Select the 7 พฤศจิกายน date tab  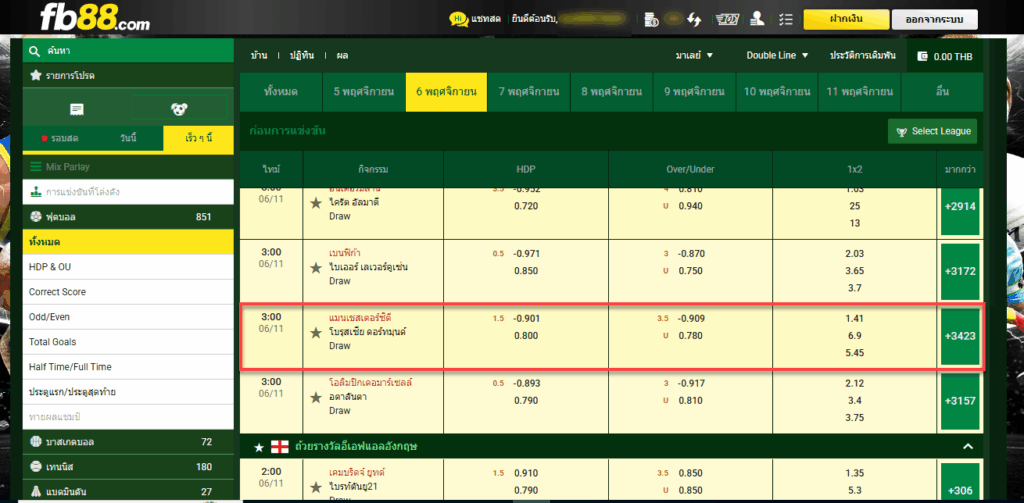529,92
